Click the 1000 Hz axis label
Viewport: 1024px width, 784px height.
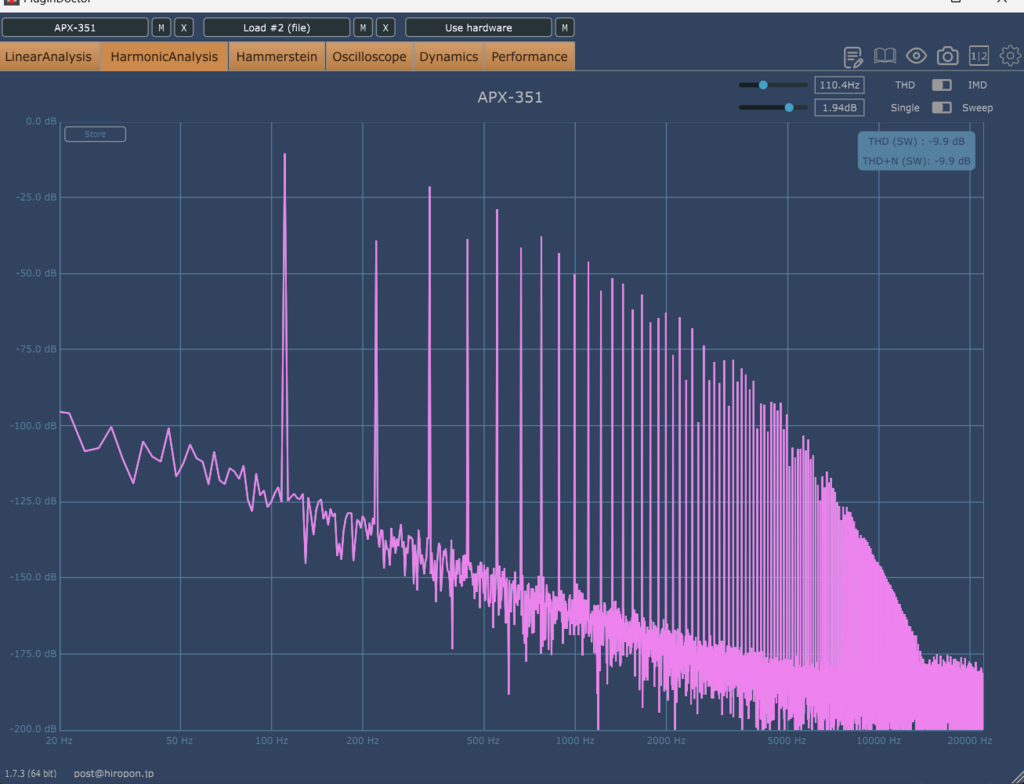click(x=575, y=741)
